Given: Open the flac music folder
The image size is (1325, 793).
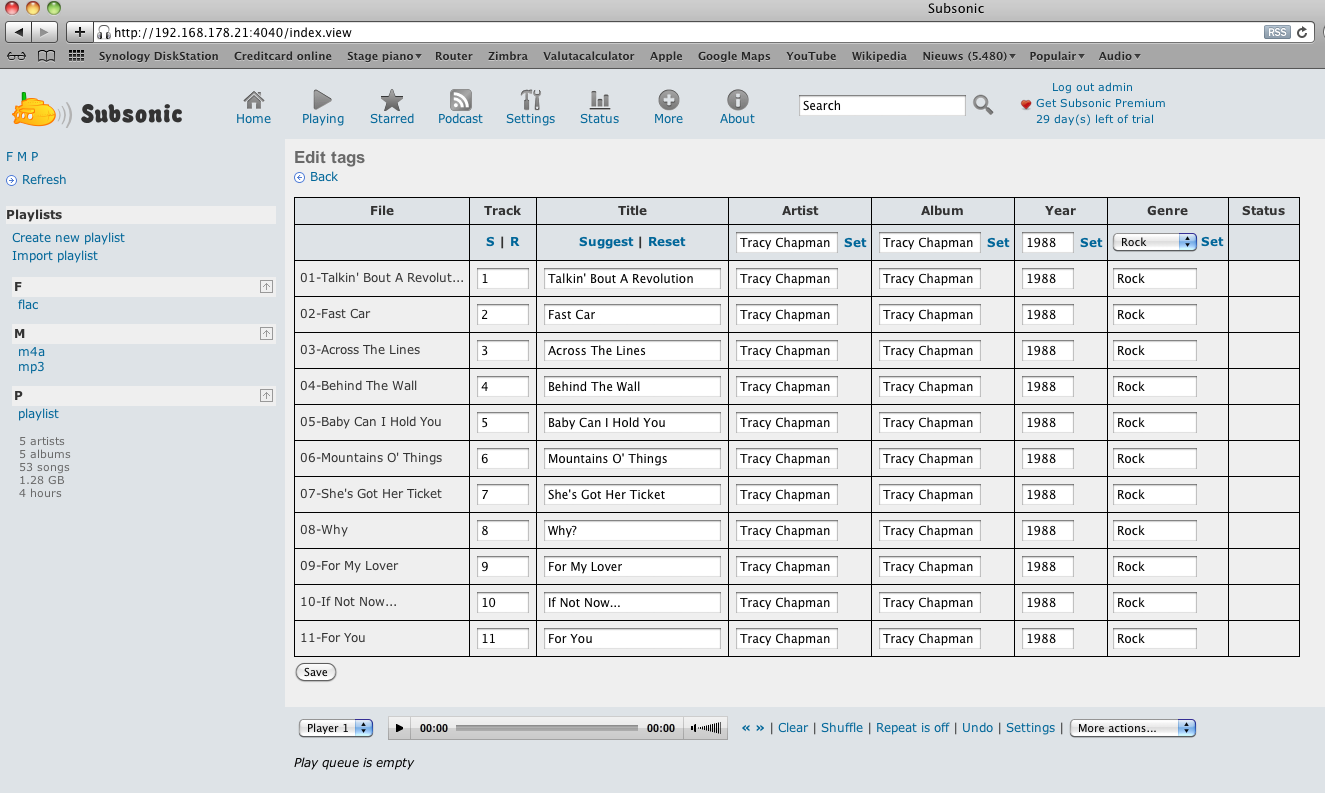Looking at the screenshot, I should click(28, 305).
